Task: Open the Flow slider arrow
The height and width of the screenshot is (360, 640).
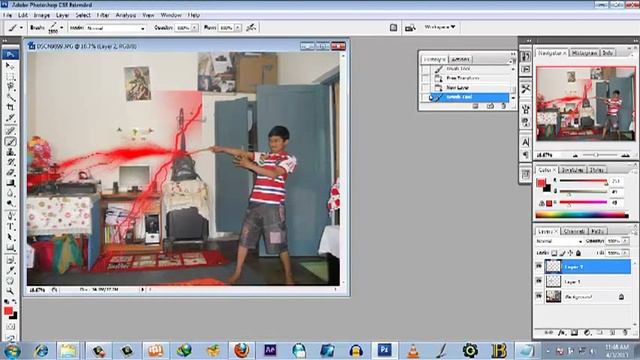Action: coord(238,28)
